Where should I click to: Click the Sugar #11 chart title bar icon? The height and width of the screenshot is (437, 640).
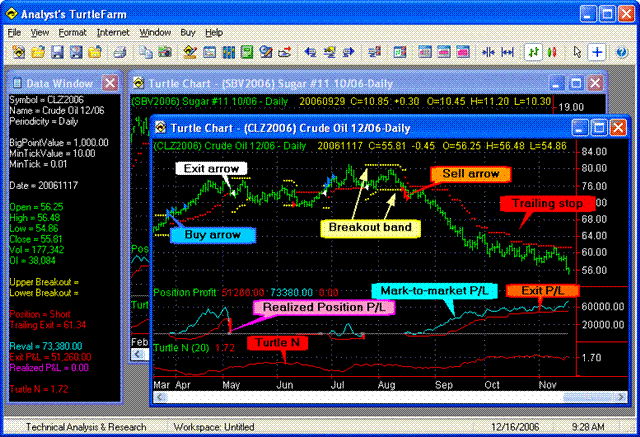point(138,84)
